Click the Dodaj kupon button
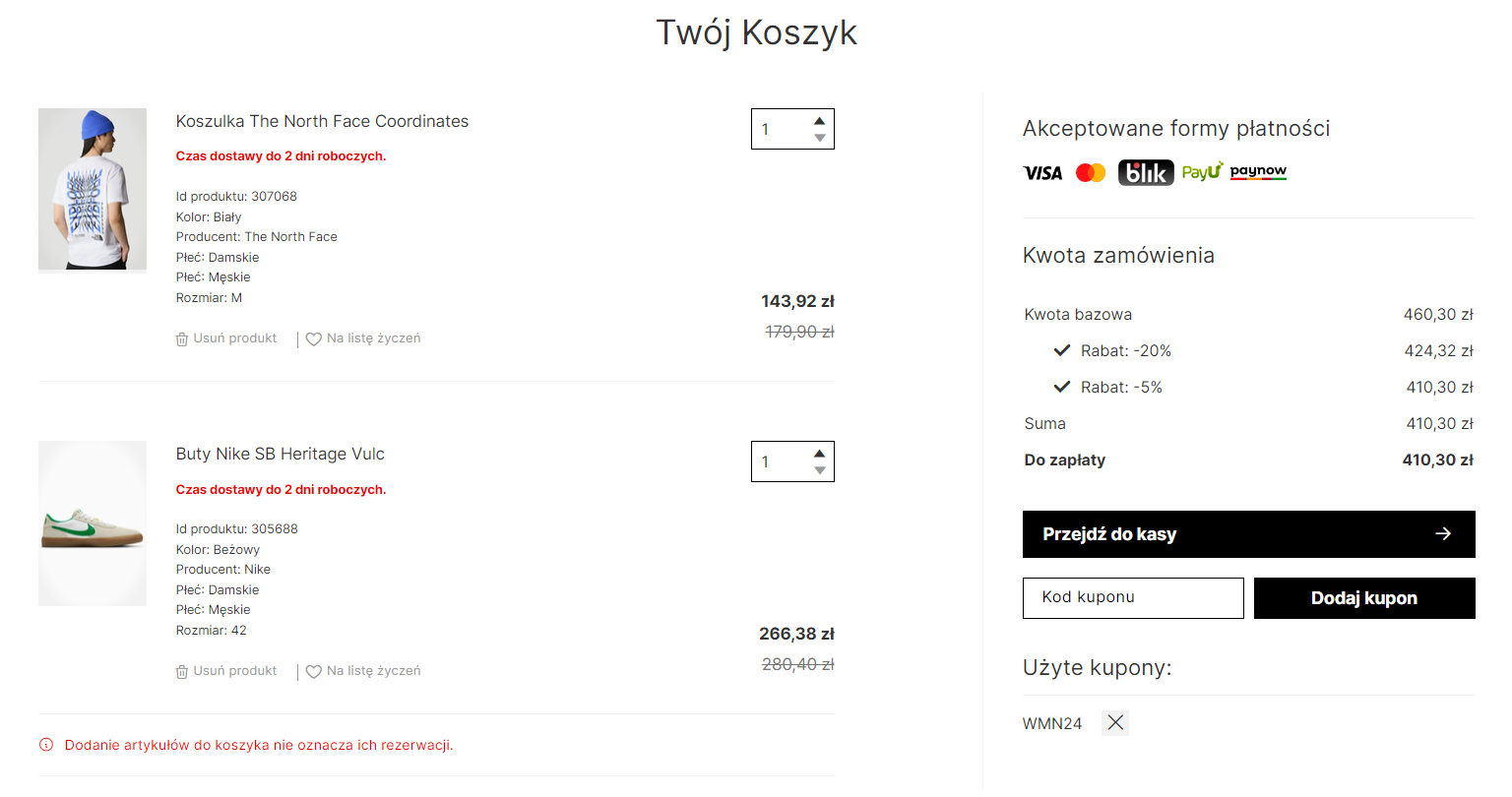This screenshot has height=797, width=1512. 1364,598
